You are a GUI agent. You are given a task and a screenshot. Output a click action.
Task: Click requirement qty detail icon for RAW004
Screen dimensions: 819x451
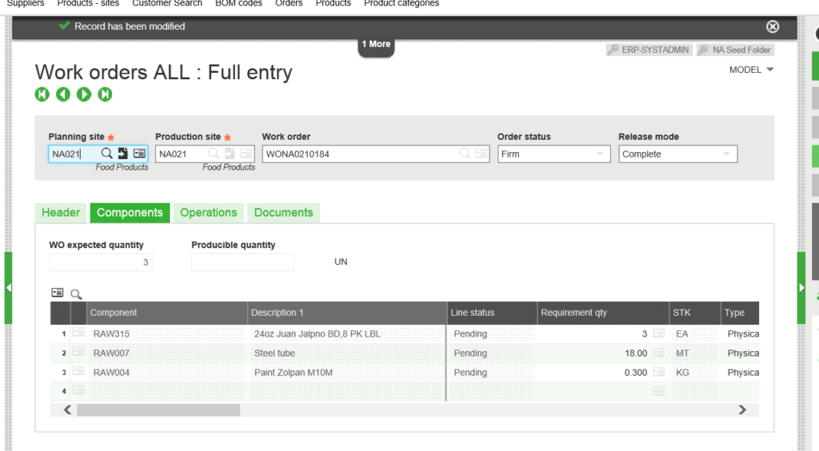tap(659, 372)
